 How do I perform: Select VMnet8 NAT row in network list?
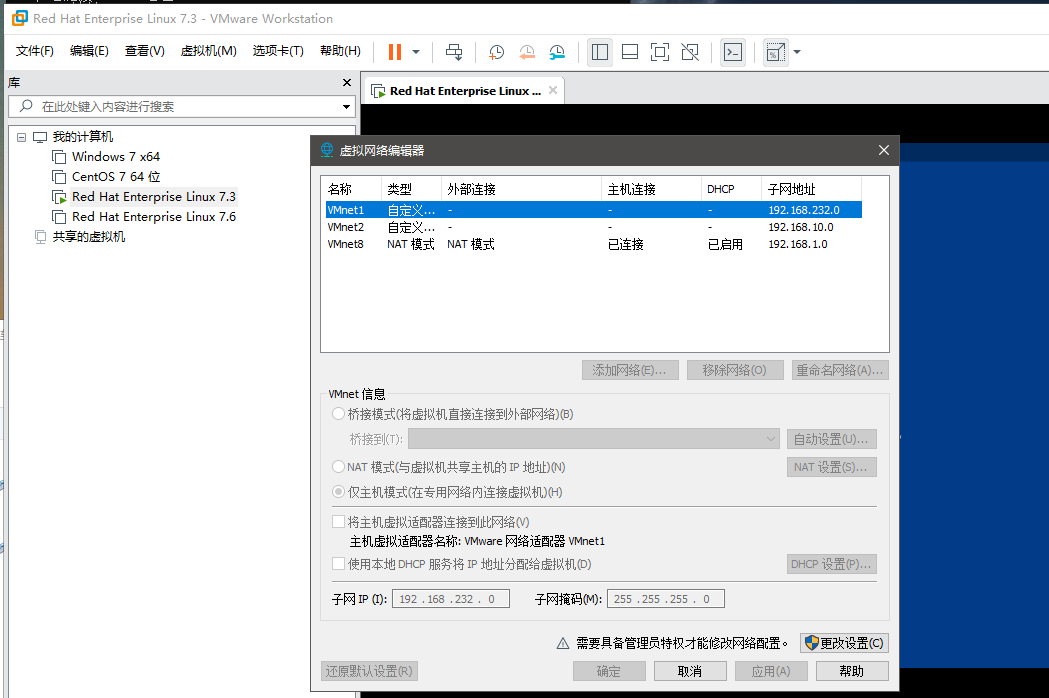pos(593,244)
